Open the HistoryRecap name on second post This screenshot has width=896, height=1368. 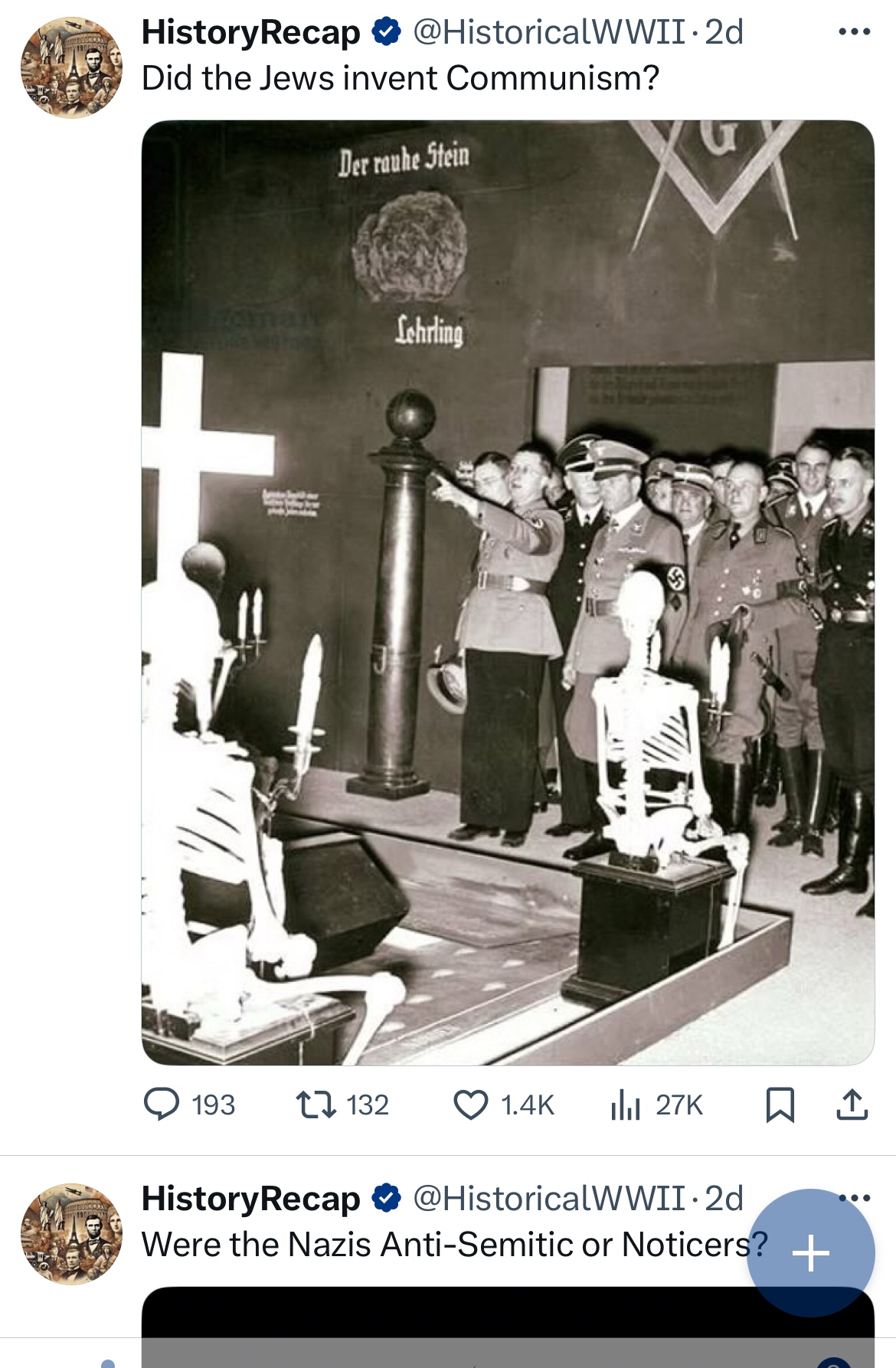click(x=250, y=1198)
